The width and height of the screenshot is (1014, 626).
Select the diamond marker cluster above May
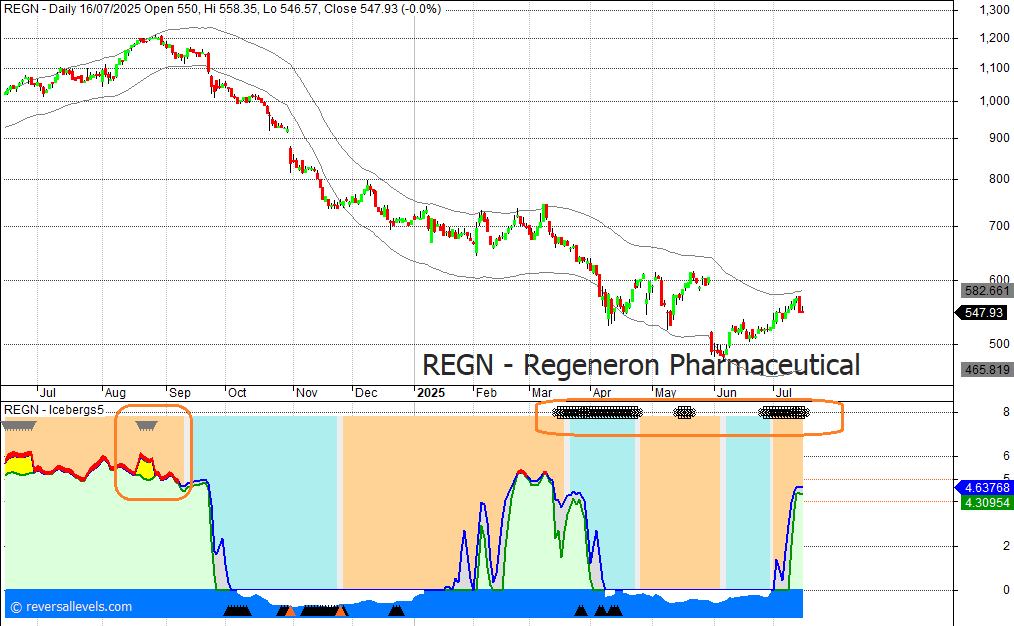(x=684, y=413)
